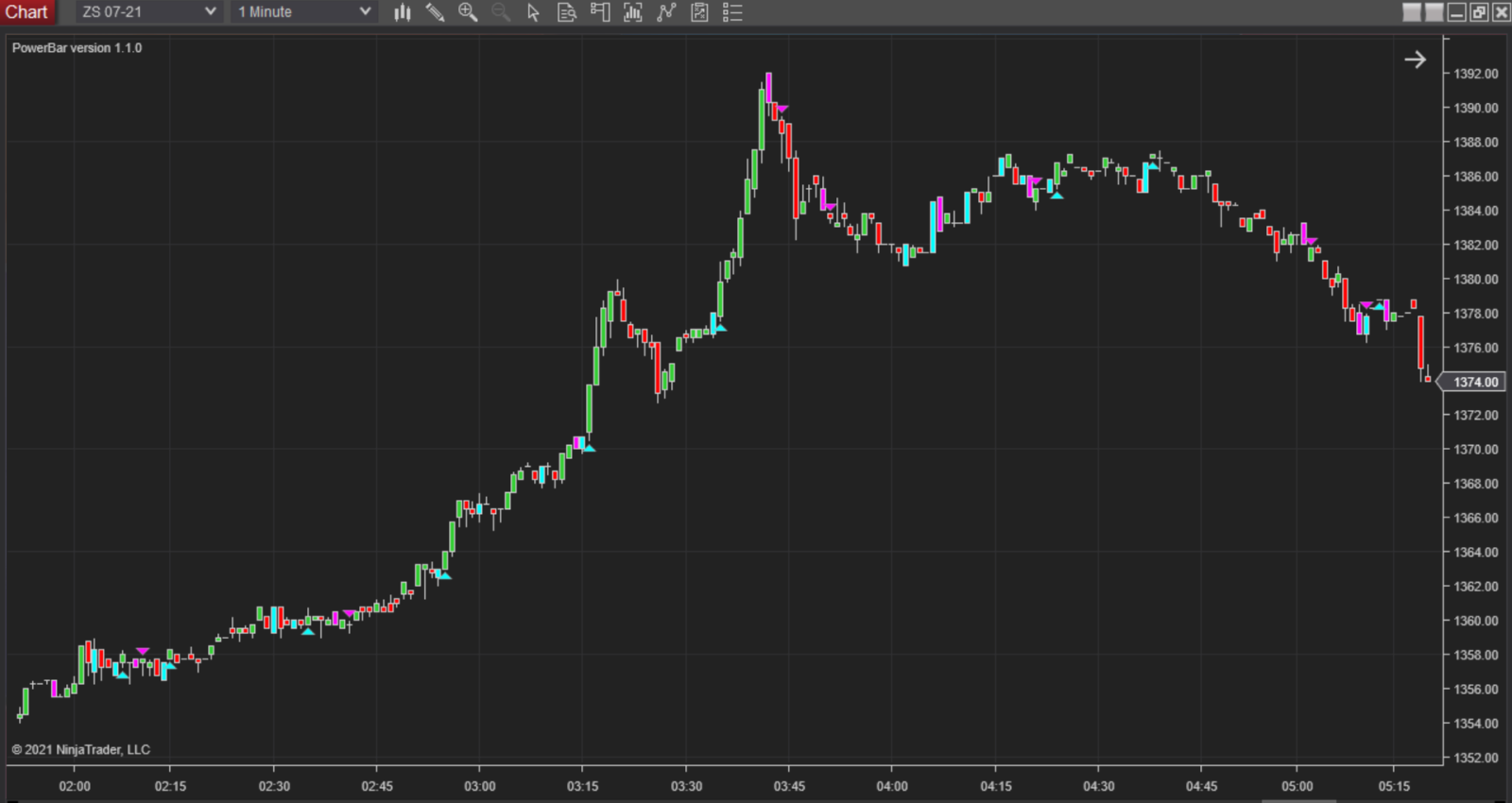1512x803 pixels.
Task: Click the 02:30 time axis label
Action: pyautogui.click(x=274, y=786)
